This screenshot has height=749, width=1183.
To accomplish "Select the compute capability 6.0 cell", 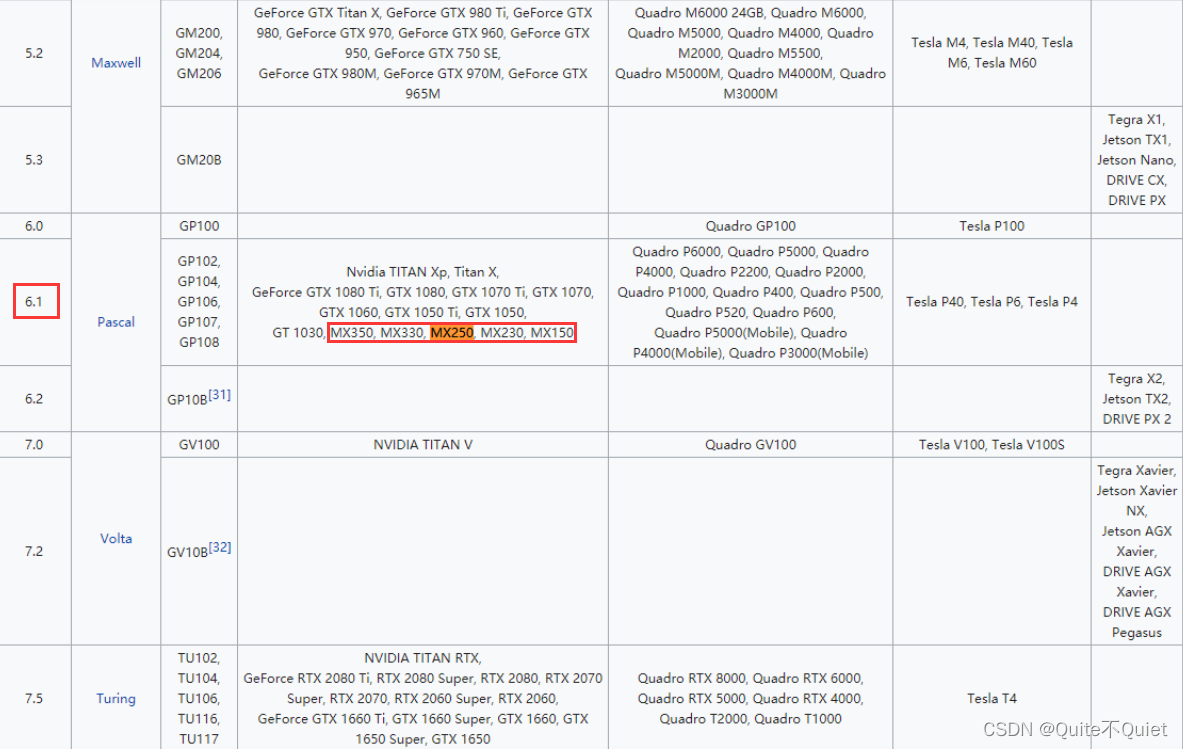I will (x=35, y=226).
